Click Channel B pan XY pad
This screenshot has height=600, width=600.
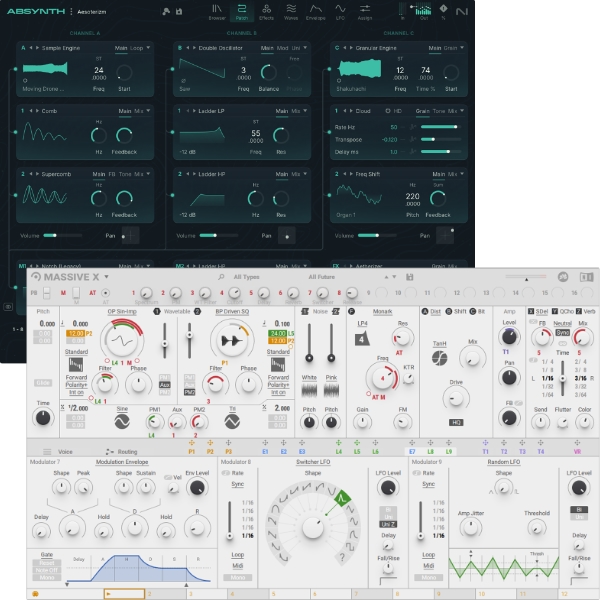point(287,235)
